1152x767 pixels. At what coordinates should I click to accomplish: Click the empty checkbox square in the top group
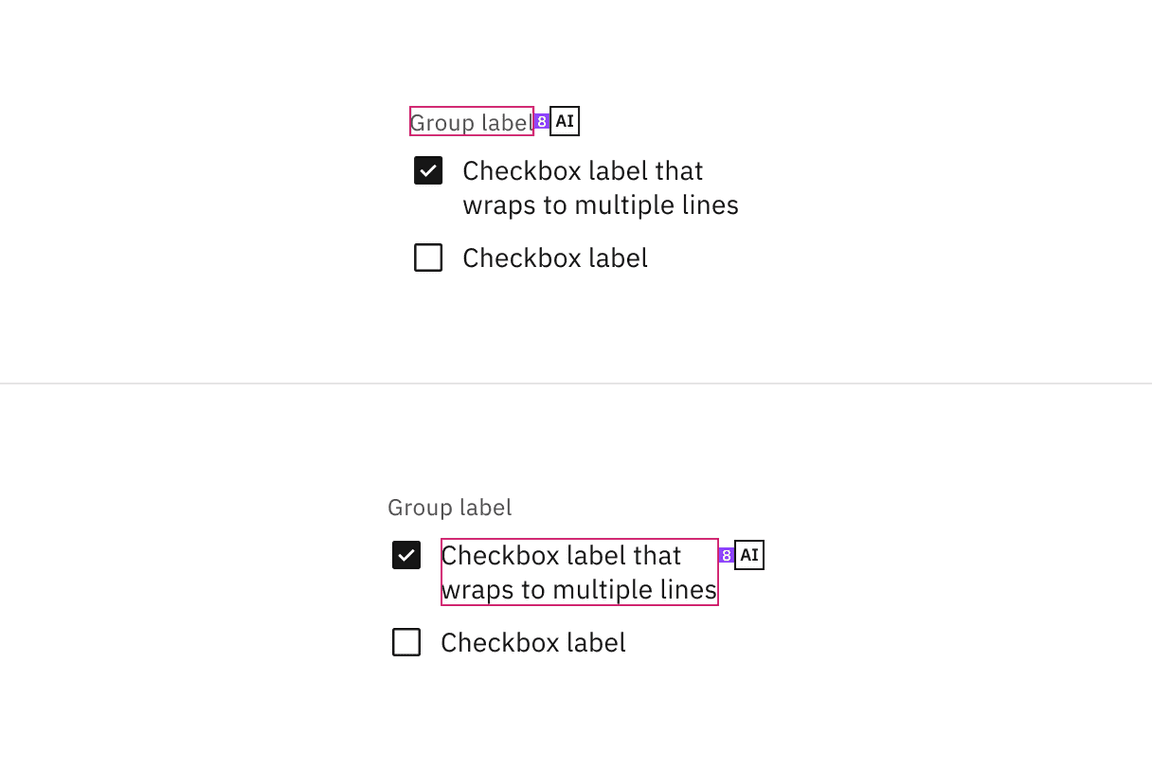pos(428,257)
